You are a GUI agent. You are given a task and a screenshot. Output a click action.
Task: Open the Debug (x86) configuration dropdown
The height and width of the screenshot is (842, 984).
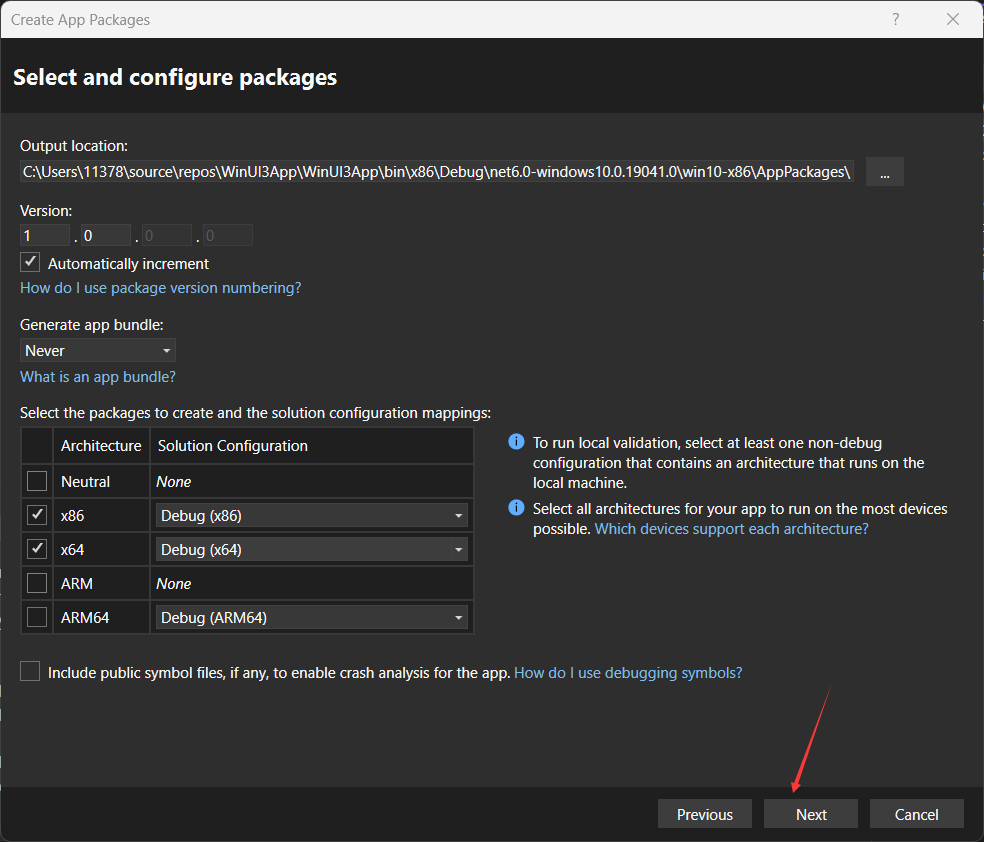coord(459,514)
